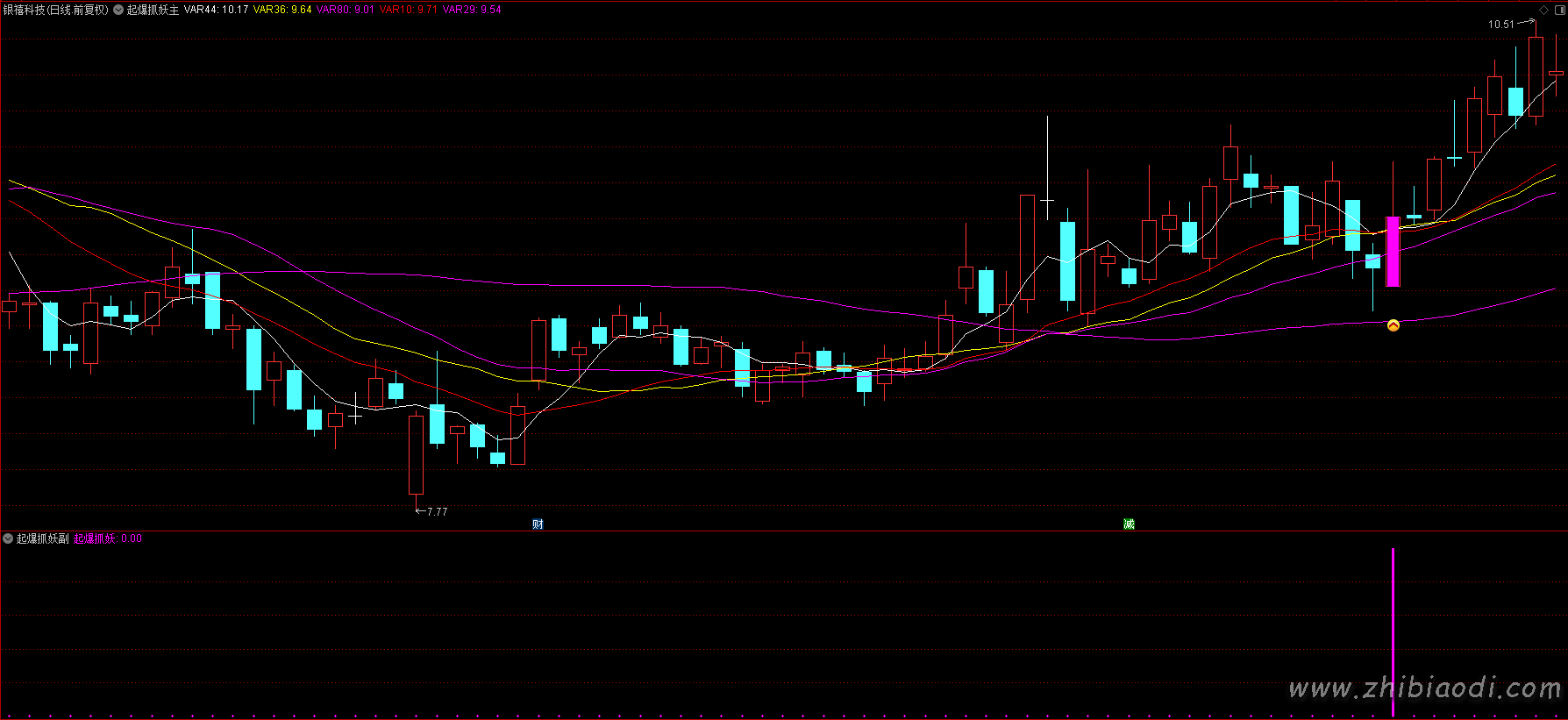
Task: Click the 起爆抓妖主 indicator name
Action: [153, 10]
